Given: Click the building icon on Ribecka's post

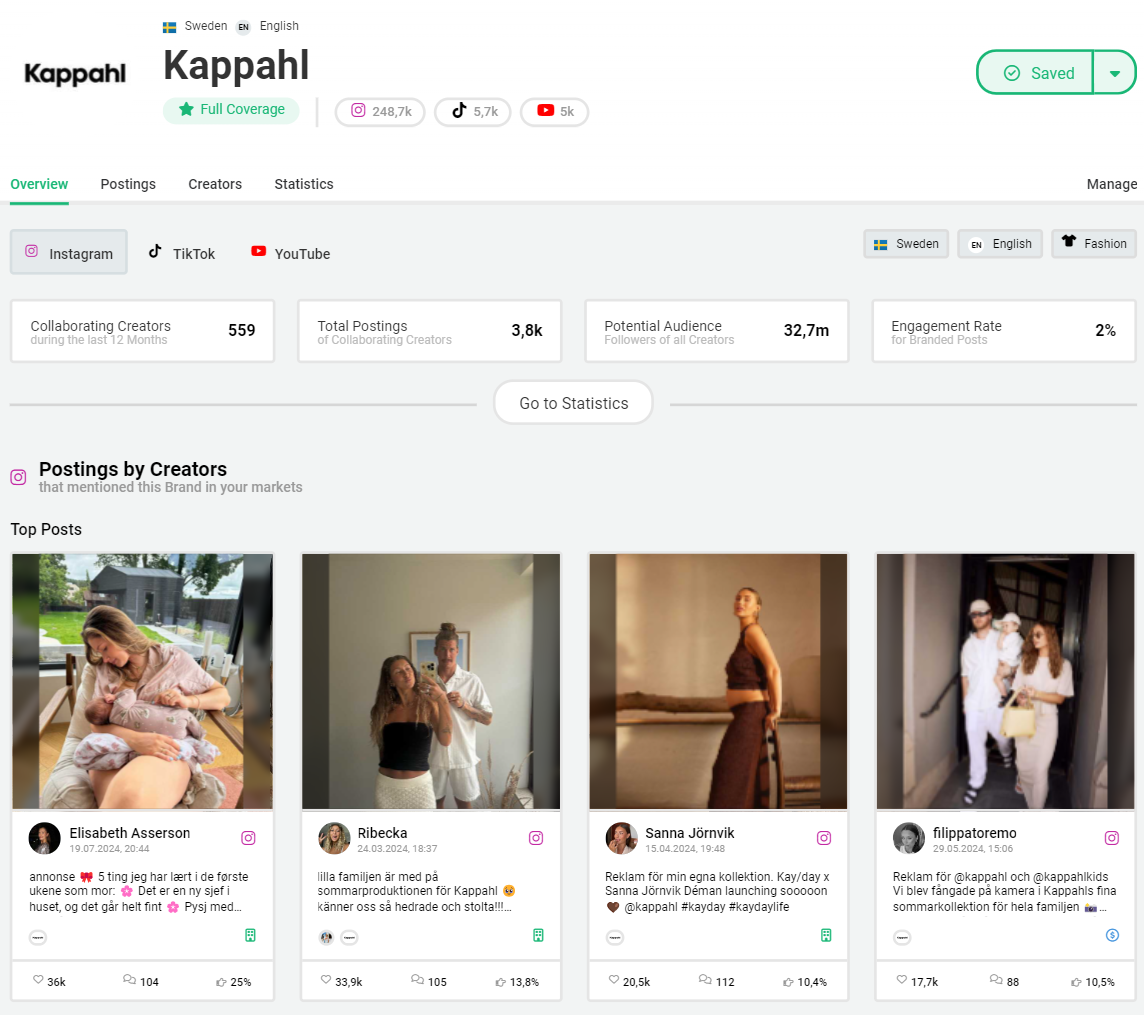Looking at the screenshot, I should pos(538,935).
